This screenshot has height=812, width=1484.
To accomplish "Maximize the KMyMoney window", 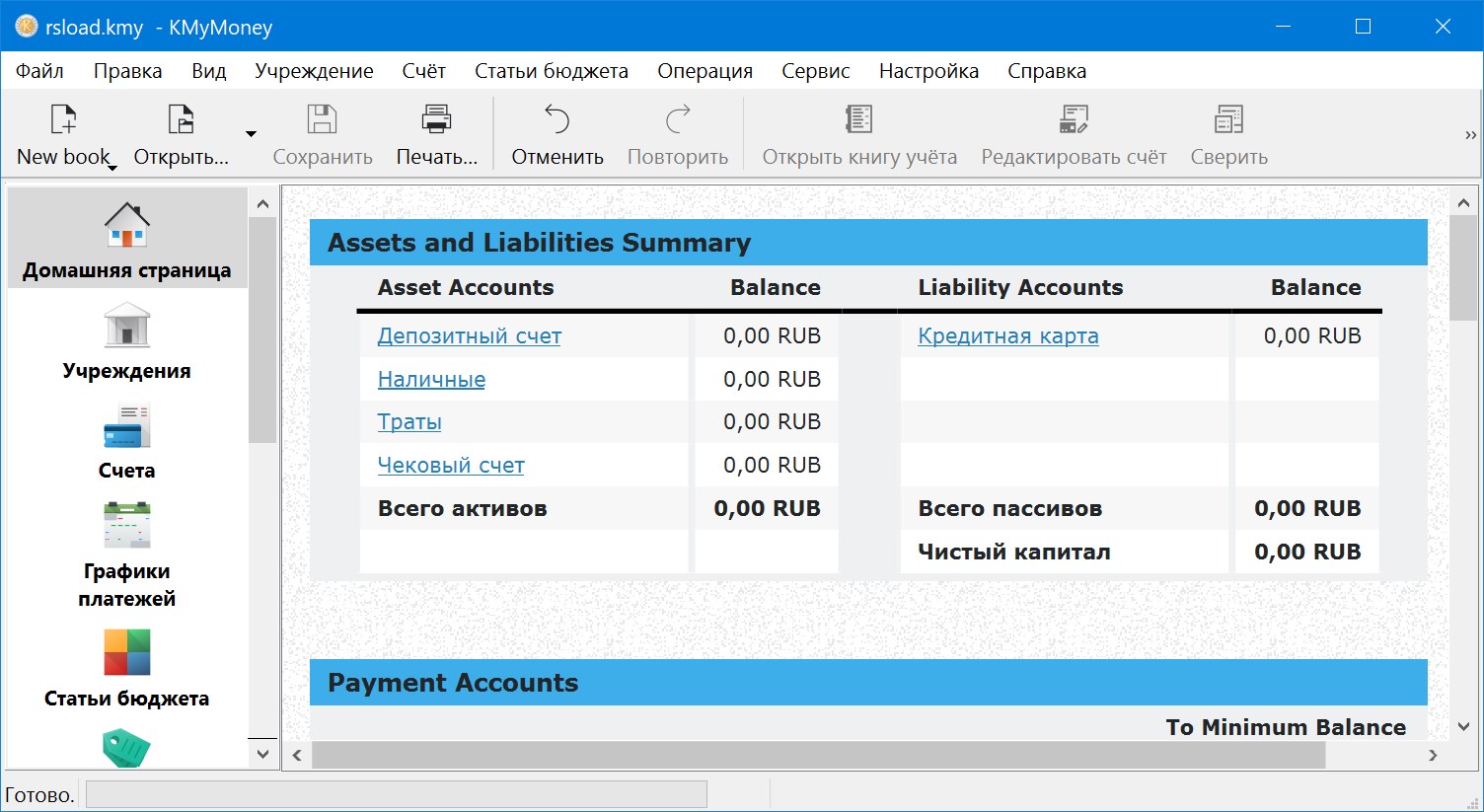I will [1363, 27].
